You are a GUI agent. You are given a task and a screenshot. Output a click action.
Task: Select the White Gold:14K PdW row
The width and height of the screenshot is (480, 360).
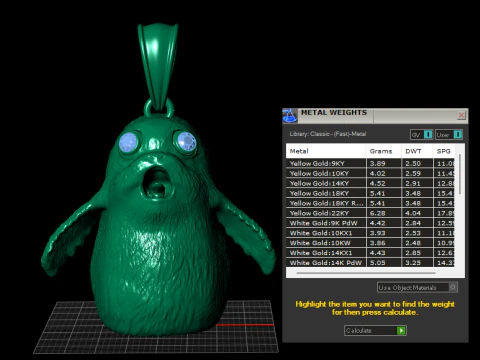coord(370,263)
